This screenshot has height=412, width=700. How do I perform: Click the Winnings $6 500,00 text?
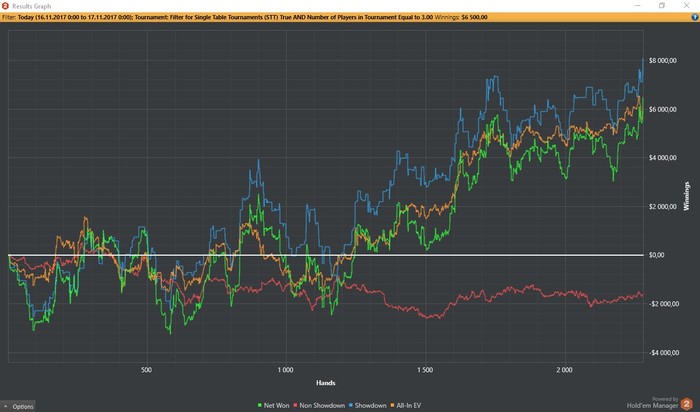(x=461, y=17)
